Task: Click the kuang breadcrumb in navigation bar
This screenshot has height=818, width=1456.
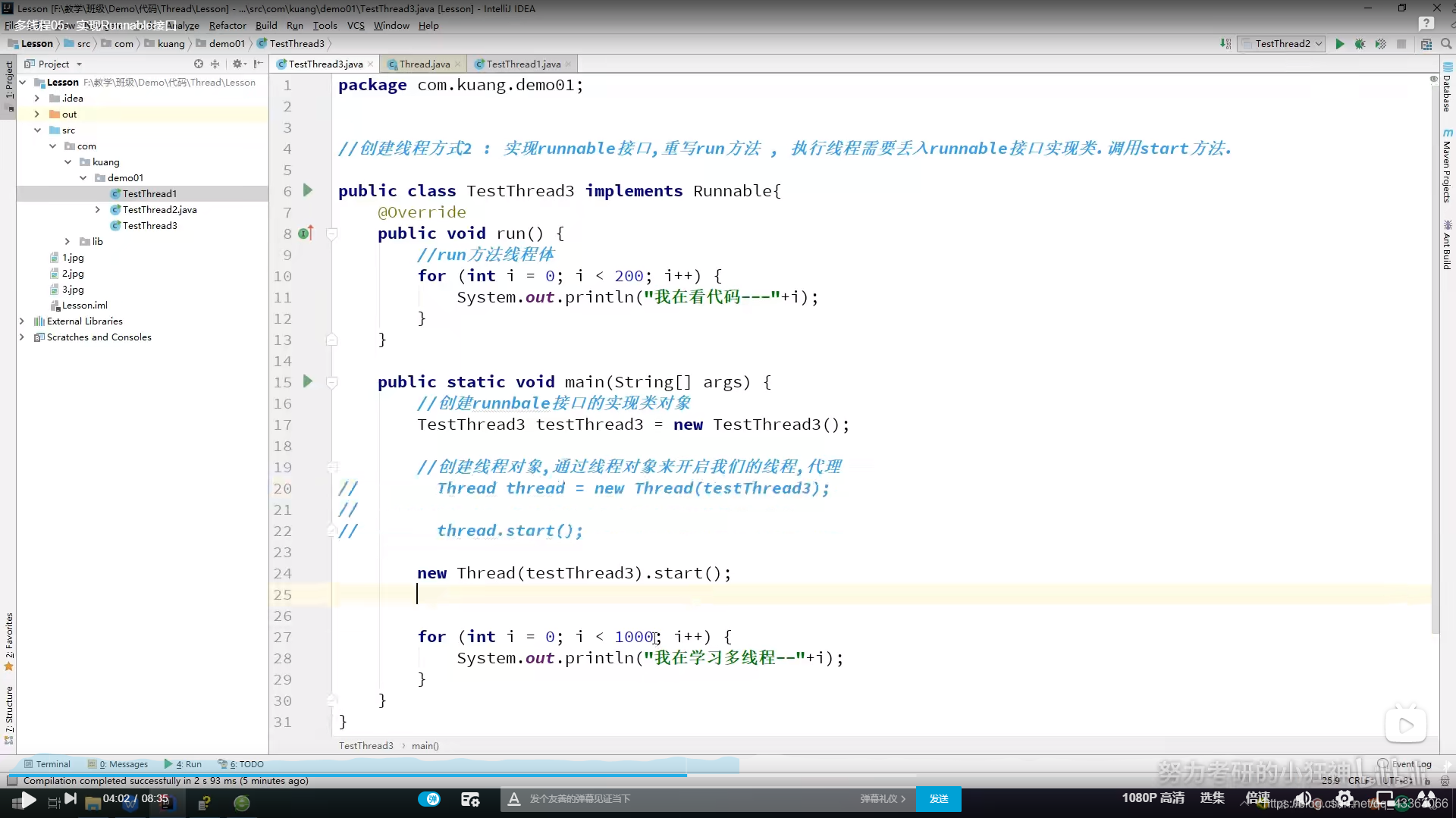Action: pos(165,44)
